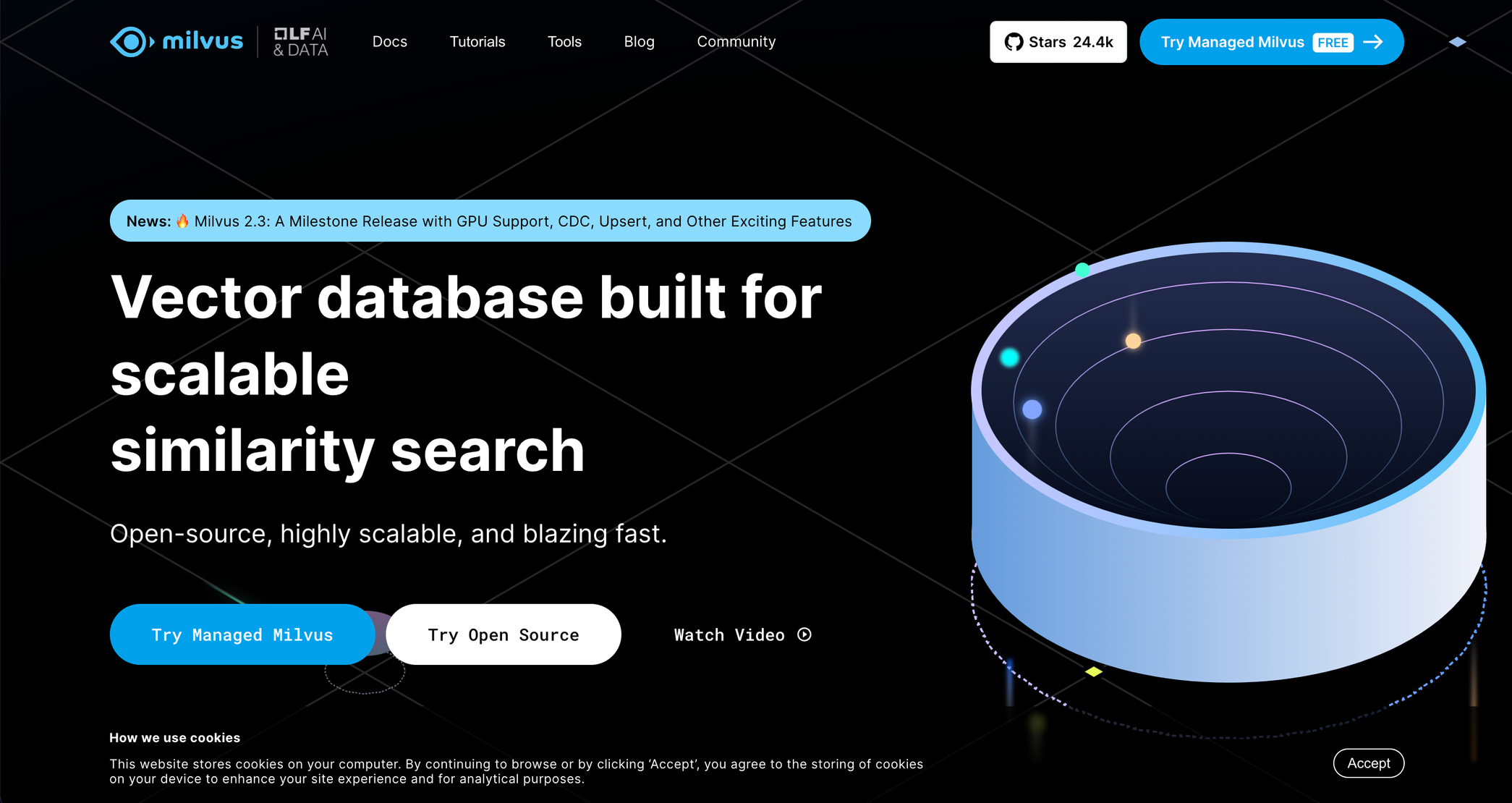Click the arrow icon in header button
Viewport: 1512px width, 803px height.
[x=1373, y=42]
